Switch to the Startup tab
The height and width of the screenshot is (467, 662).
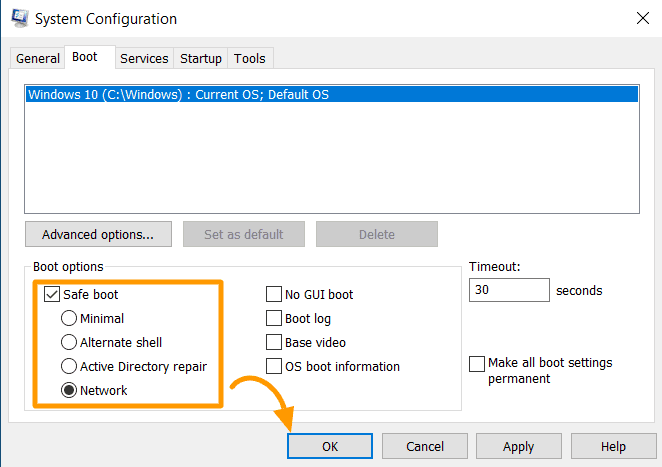click(201, 58)
